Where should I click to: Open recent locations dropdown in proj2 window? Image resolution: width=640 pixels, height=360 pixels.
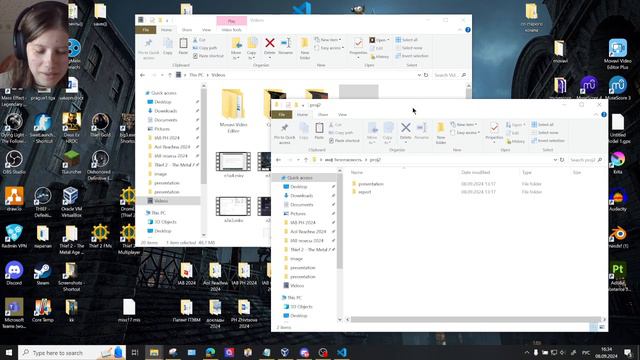(x=298, y=160)
